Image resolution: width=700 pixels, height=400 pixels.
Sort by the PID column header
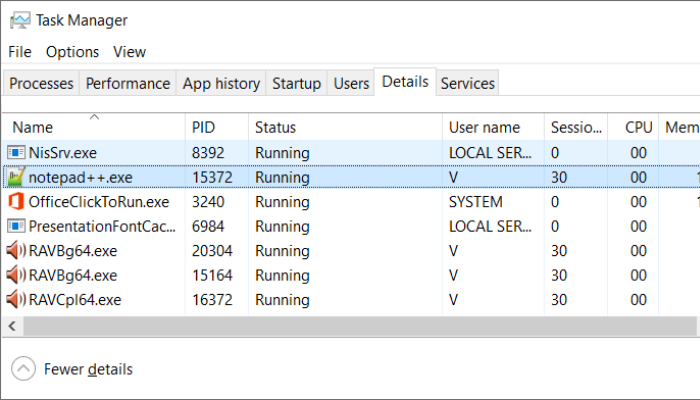tap(217, 127)
